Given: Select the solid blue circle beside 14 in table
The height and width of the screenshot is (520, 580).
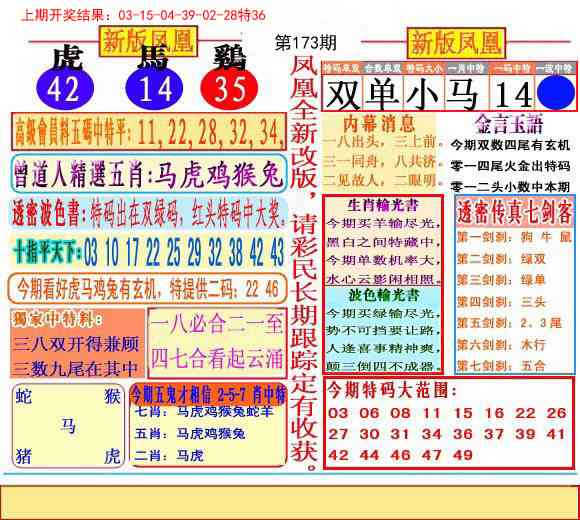Looking at the screenshot, I should (x=556, y=93).
